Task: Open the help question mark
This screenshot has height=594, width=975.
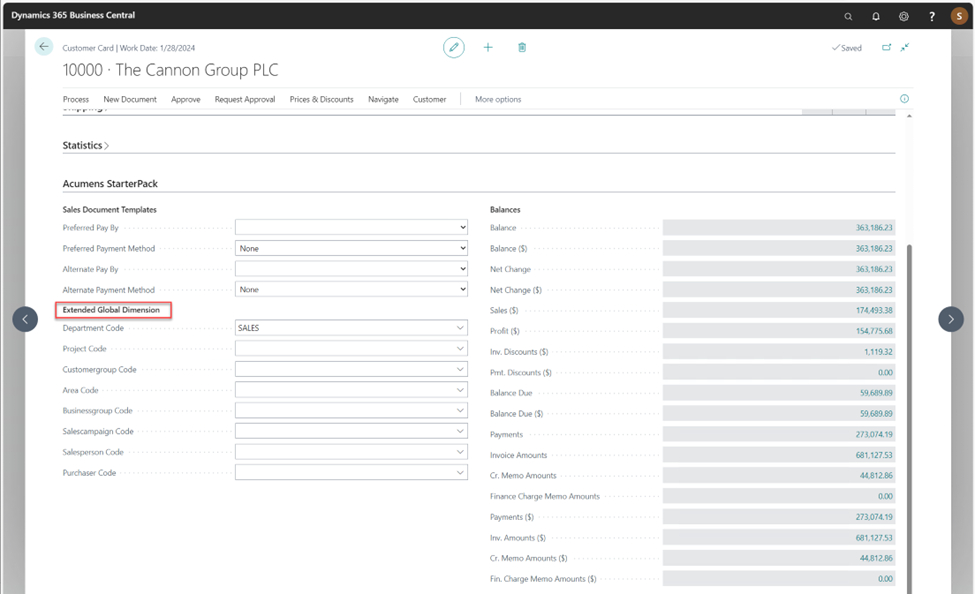Action: pos(931,16)
